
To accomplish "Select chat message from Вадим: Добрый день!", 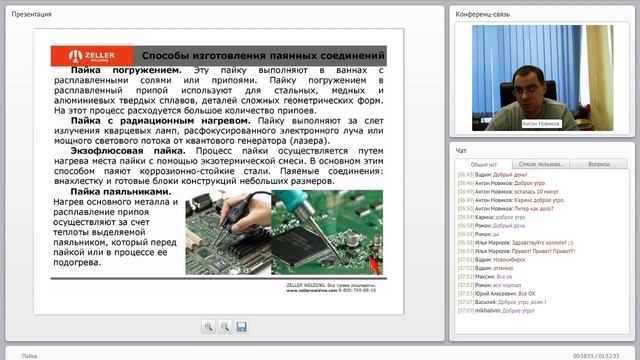I will pyautogui.click(x=492, y=175).
